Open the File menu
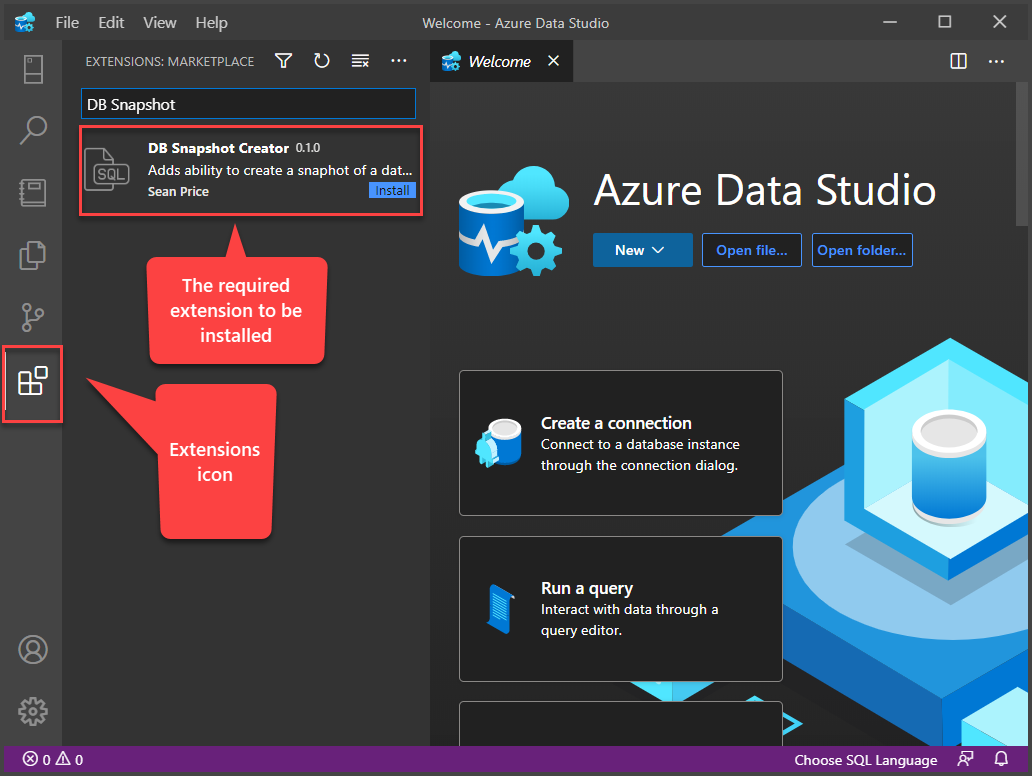 (x=67, y=22)
